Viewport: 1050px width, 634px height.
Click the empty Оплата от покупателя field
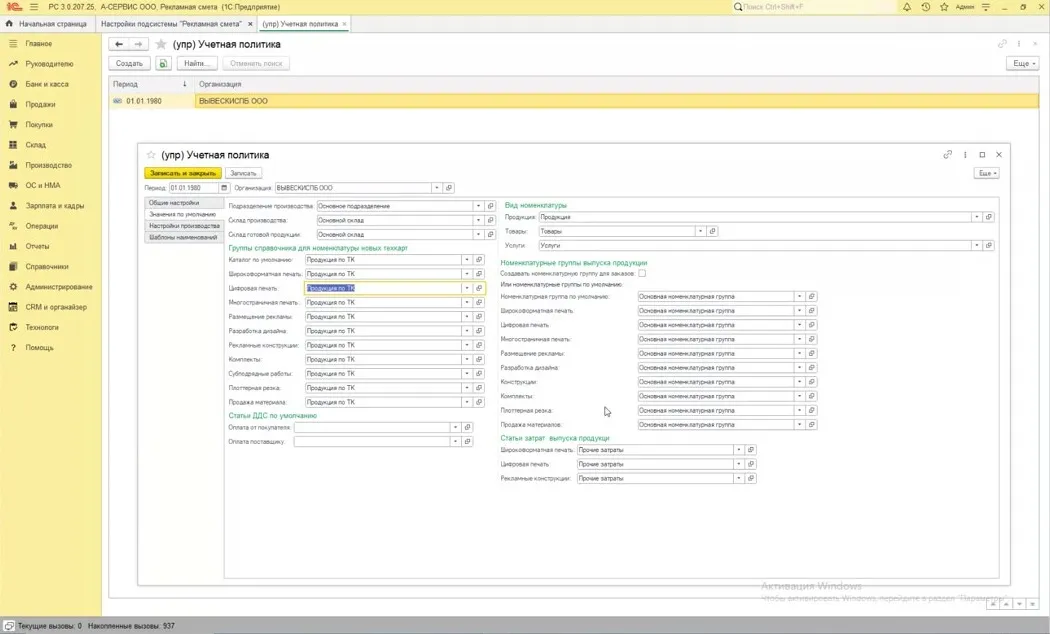pyautogui.click(x=372, y=428)
